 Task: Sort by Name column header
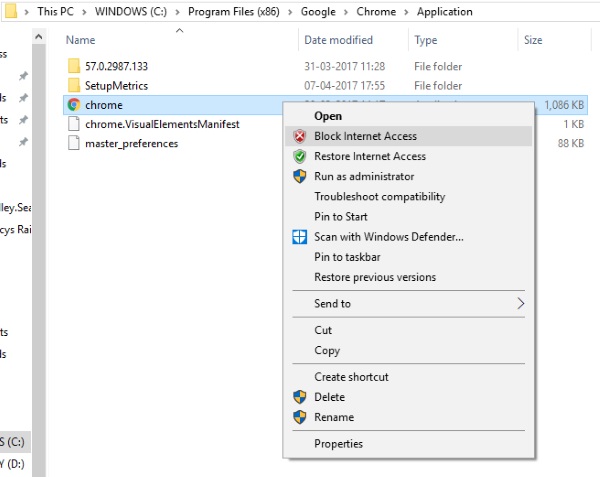click(80, 40)
